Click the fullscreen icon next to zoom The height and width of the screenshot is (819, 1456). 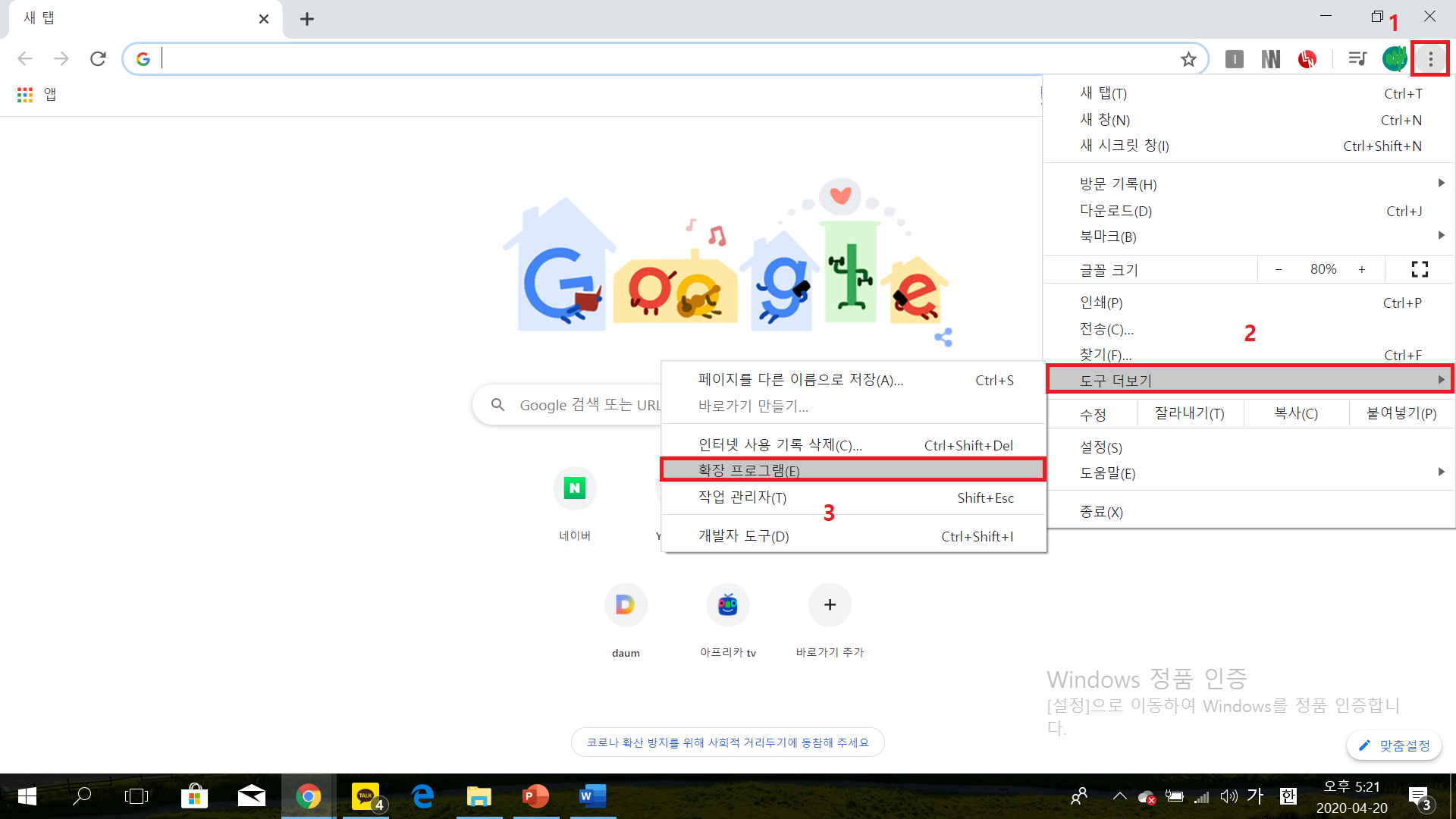coord(1420,269)
